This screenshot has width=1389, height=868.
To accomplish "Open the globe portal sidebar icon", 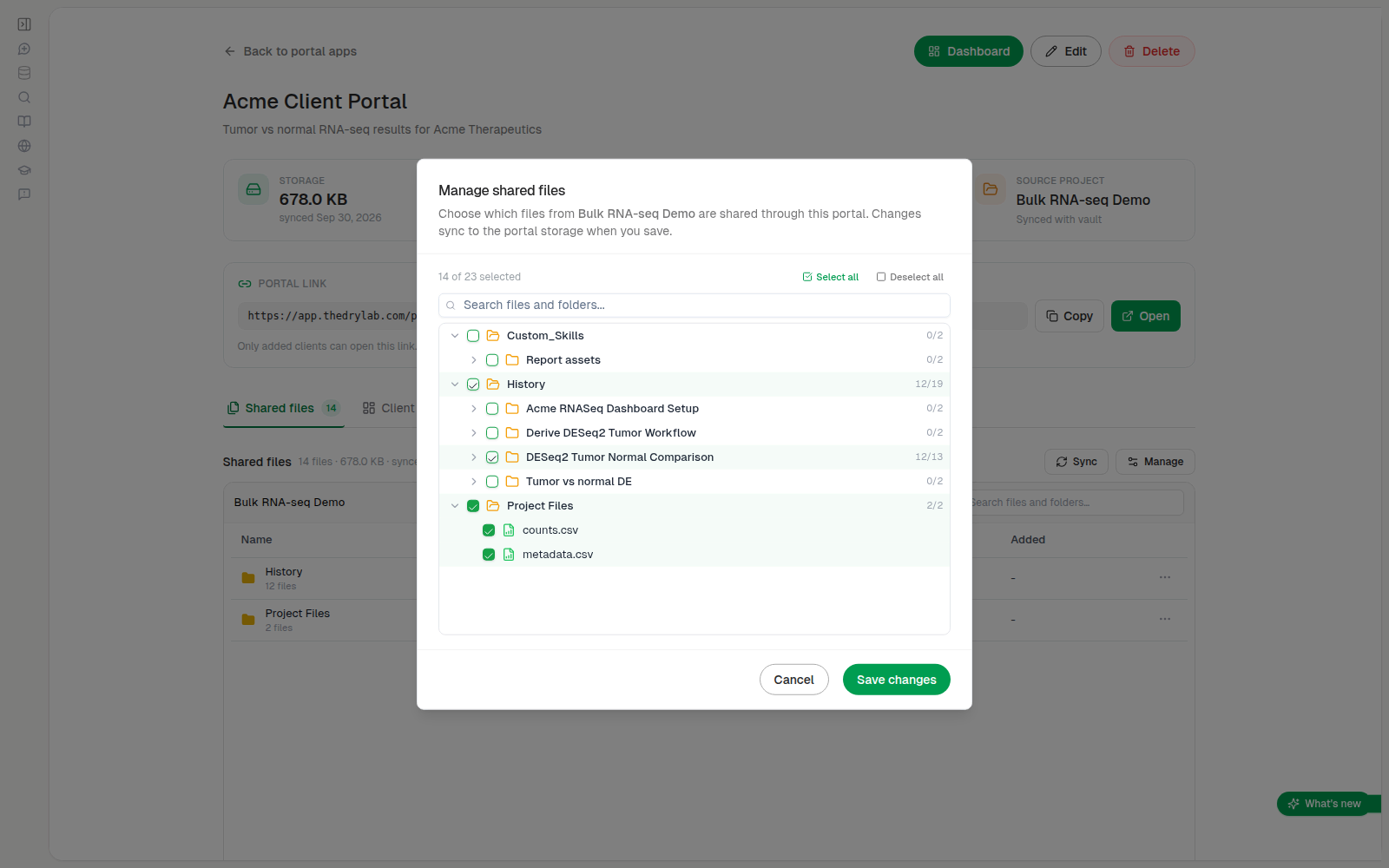I will tap(24, 146).
